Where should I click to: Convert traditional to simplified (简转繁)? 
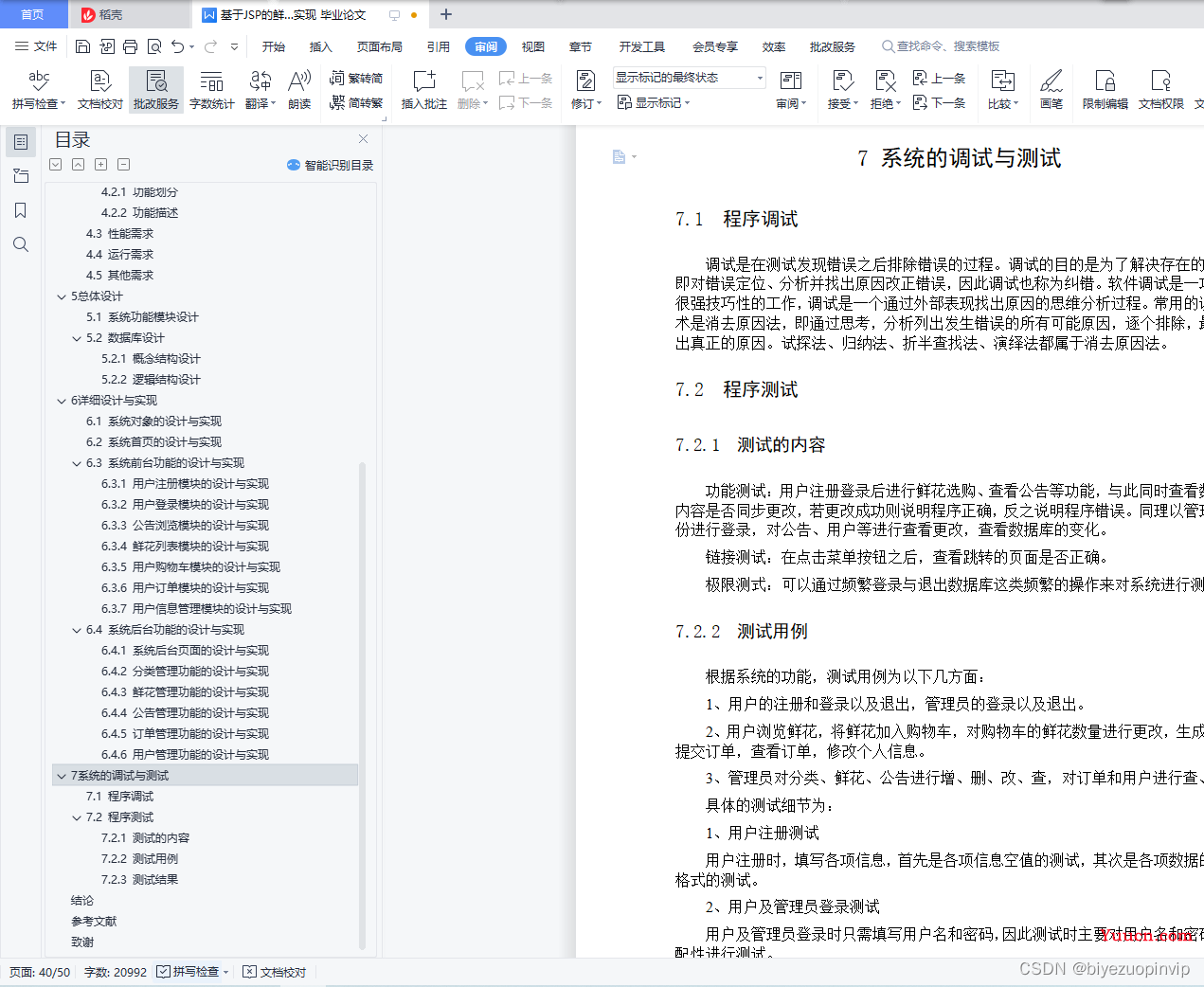pos(356,102)
